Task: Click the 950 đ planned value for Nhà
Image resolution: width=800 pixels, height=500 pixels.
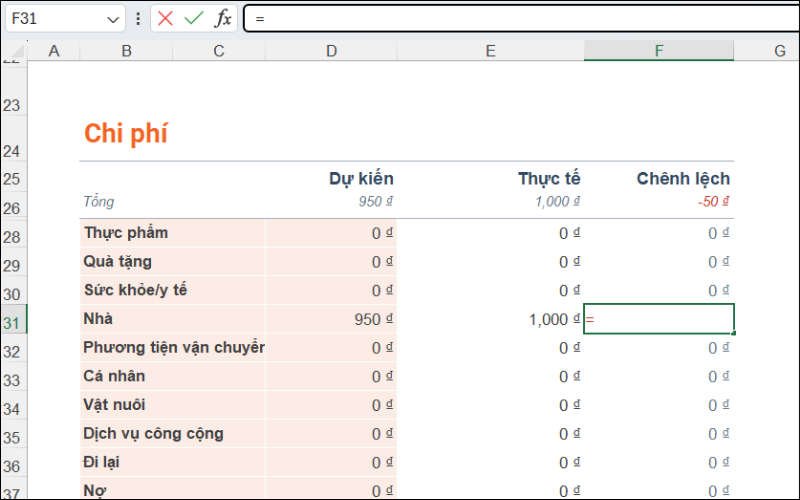Action: click(372, 319)
